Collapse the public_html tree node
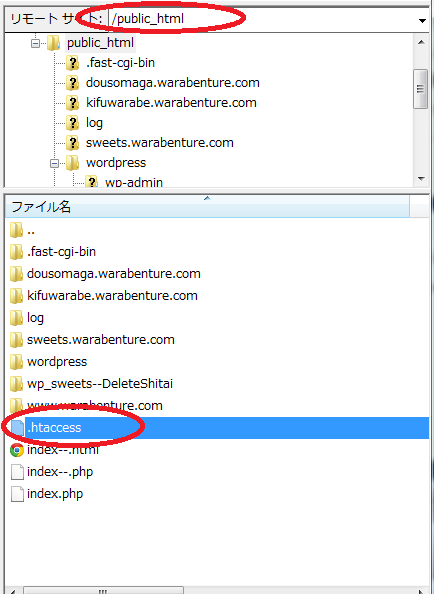434x594 pixels. point(35,44)
